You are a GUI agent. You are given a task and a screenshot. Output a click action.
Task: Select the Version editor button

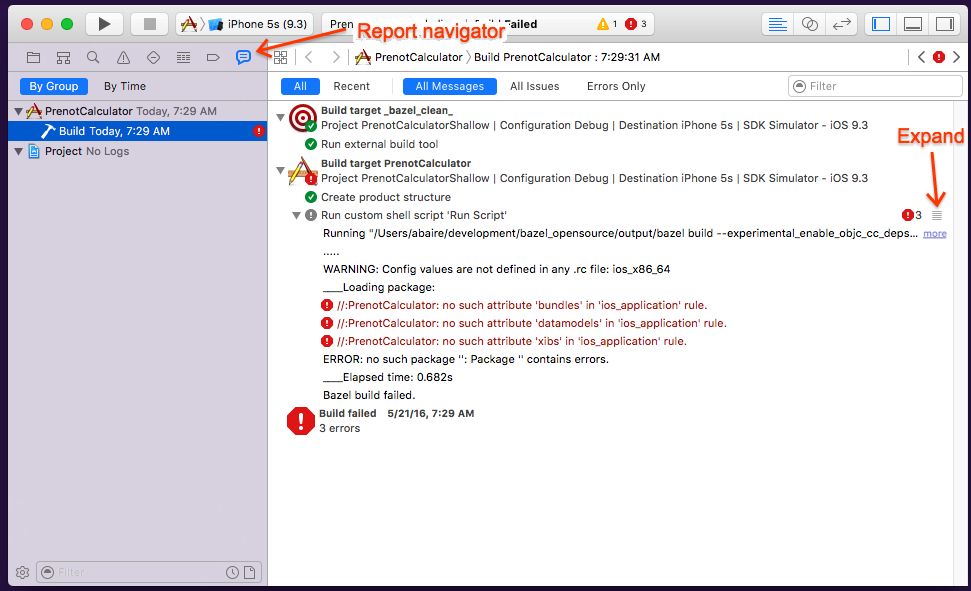pyautogui.click(x=842, y=24)
